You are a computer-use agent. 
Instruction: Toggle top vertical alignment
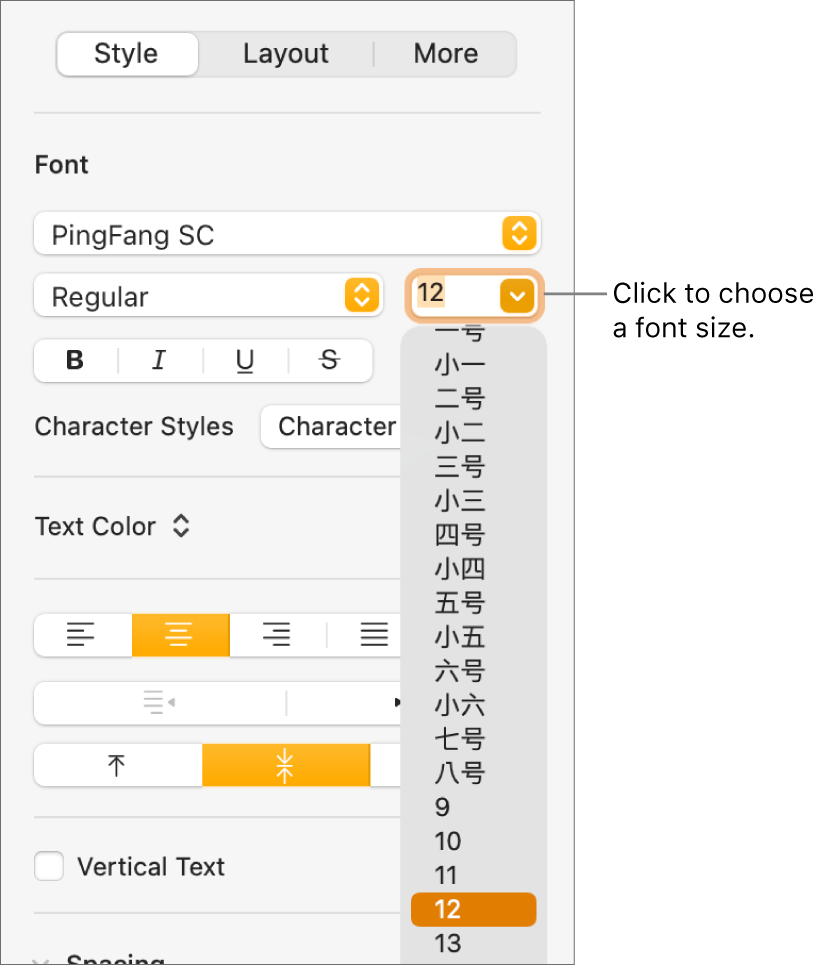116,765
